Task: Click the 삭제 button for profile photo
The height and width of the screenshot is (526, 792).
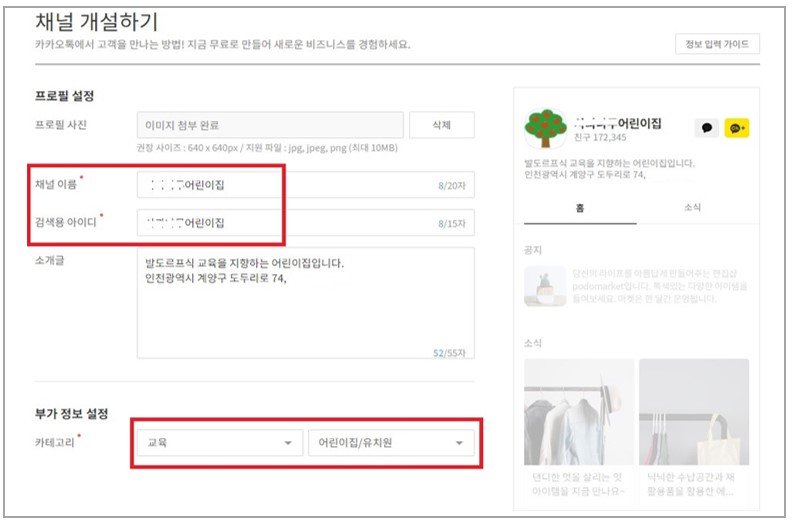Action: pyautogui.click(x=441, y=125)
